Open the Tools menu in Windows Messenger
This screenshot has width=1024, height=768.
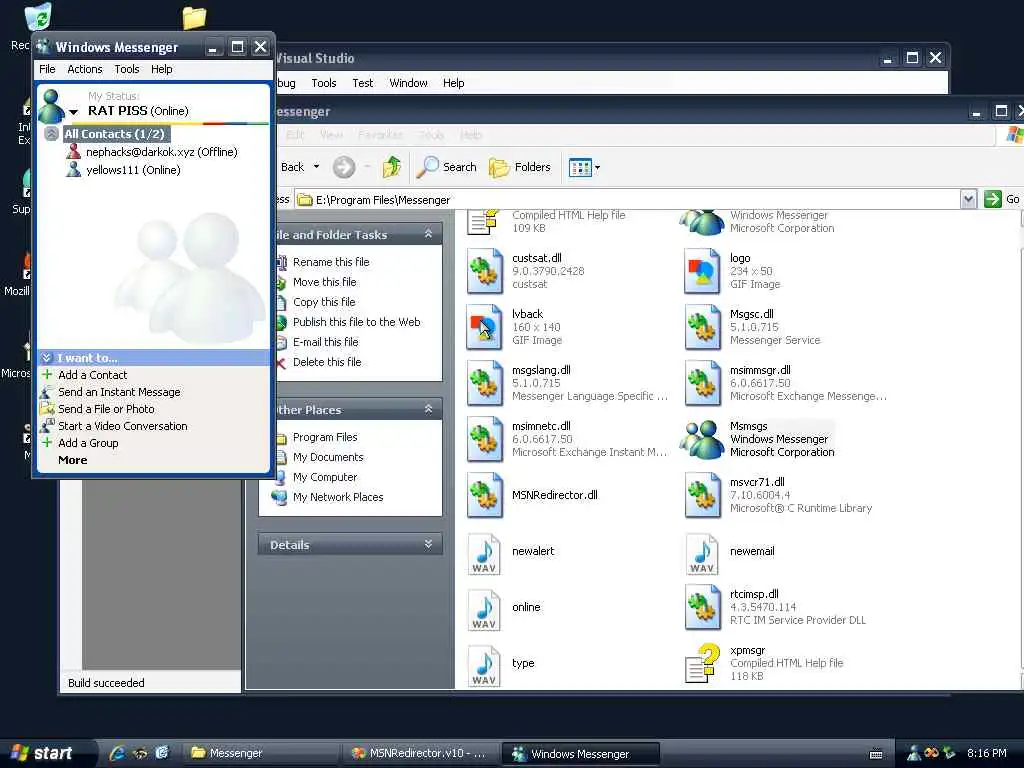(x=127, y=69)
